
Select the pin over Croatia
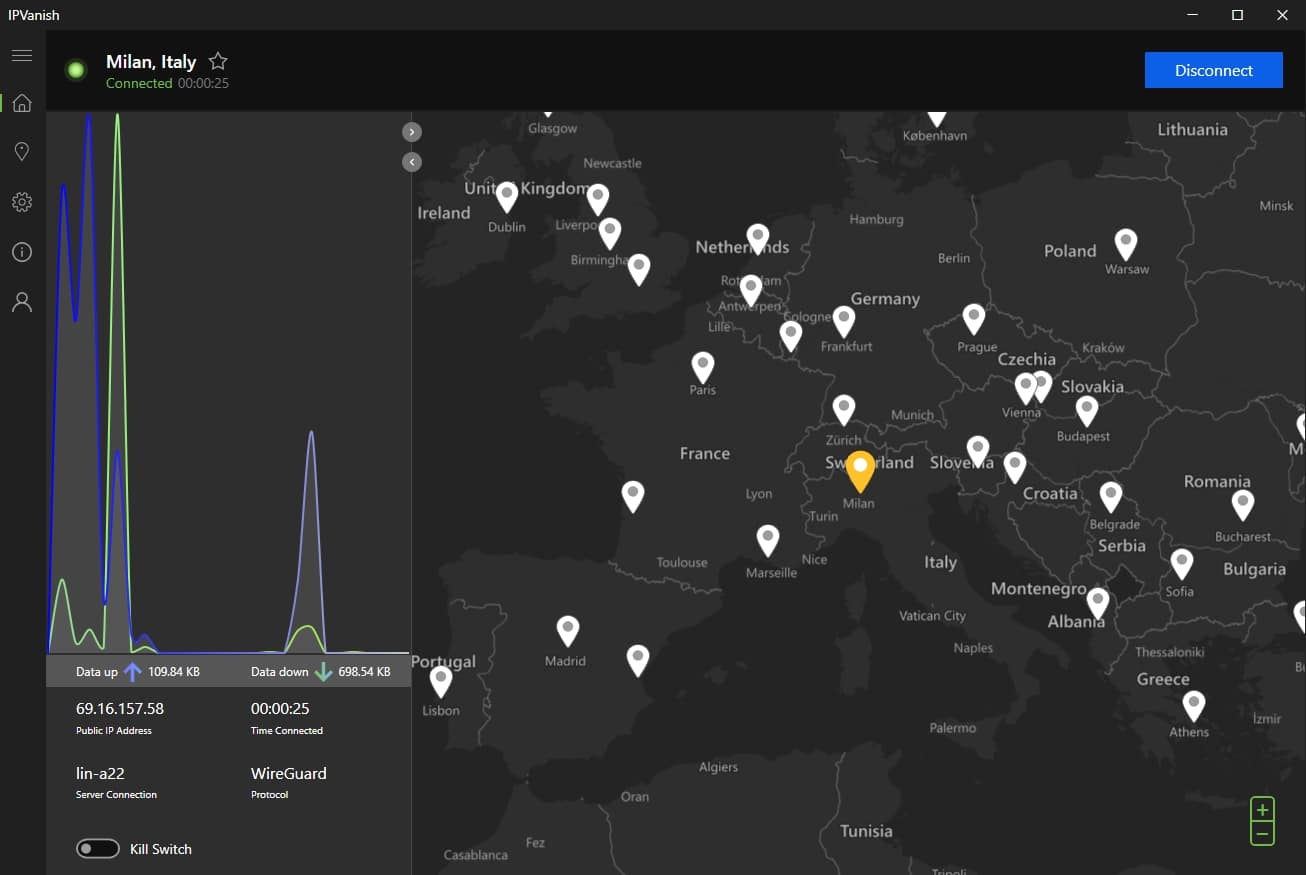tap(1015, 467)
